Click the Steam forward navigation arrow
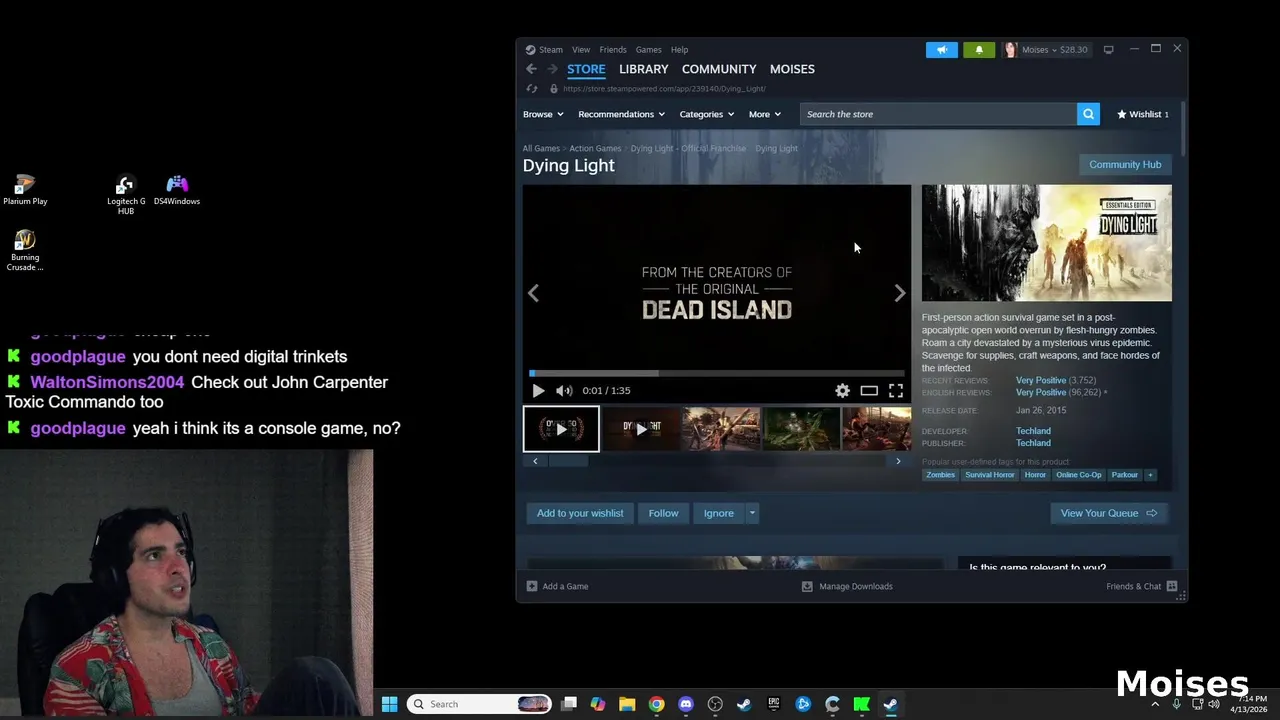 tap(552, 69)
